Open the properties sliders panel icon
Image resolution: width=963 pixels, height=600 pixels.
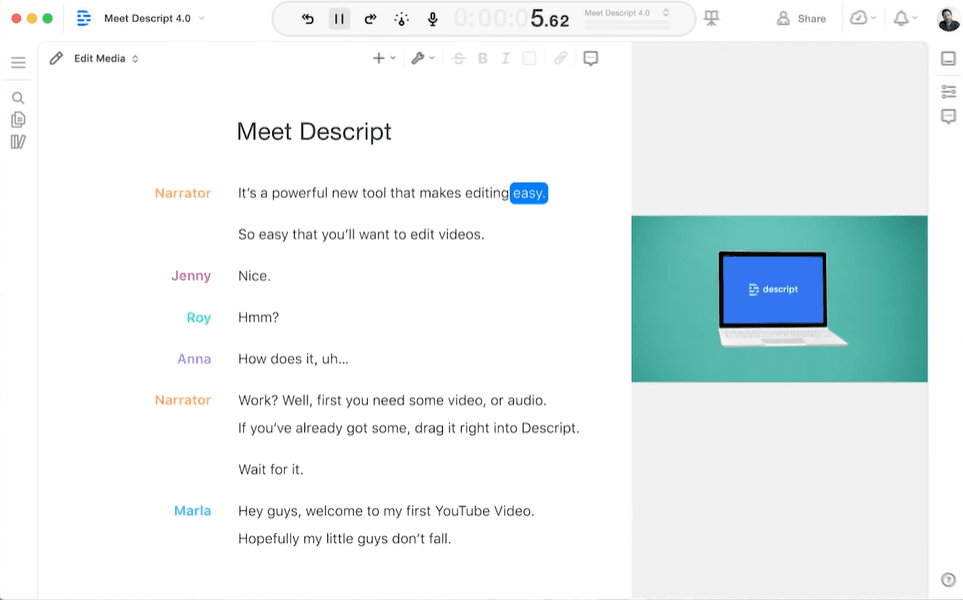(948, 92)
